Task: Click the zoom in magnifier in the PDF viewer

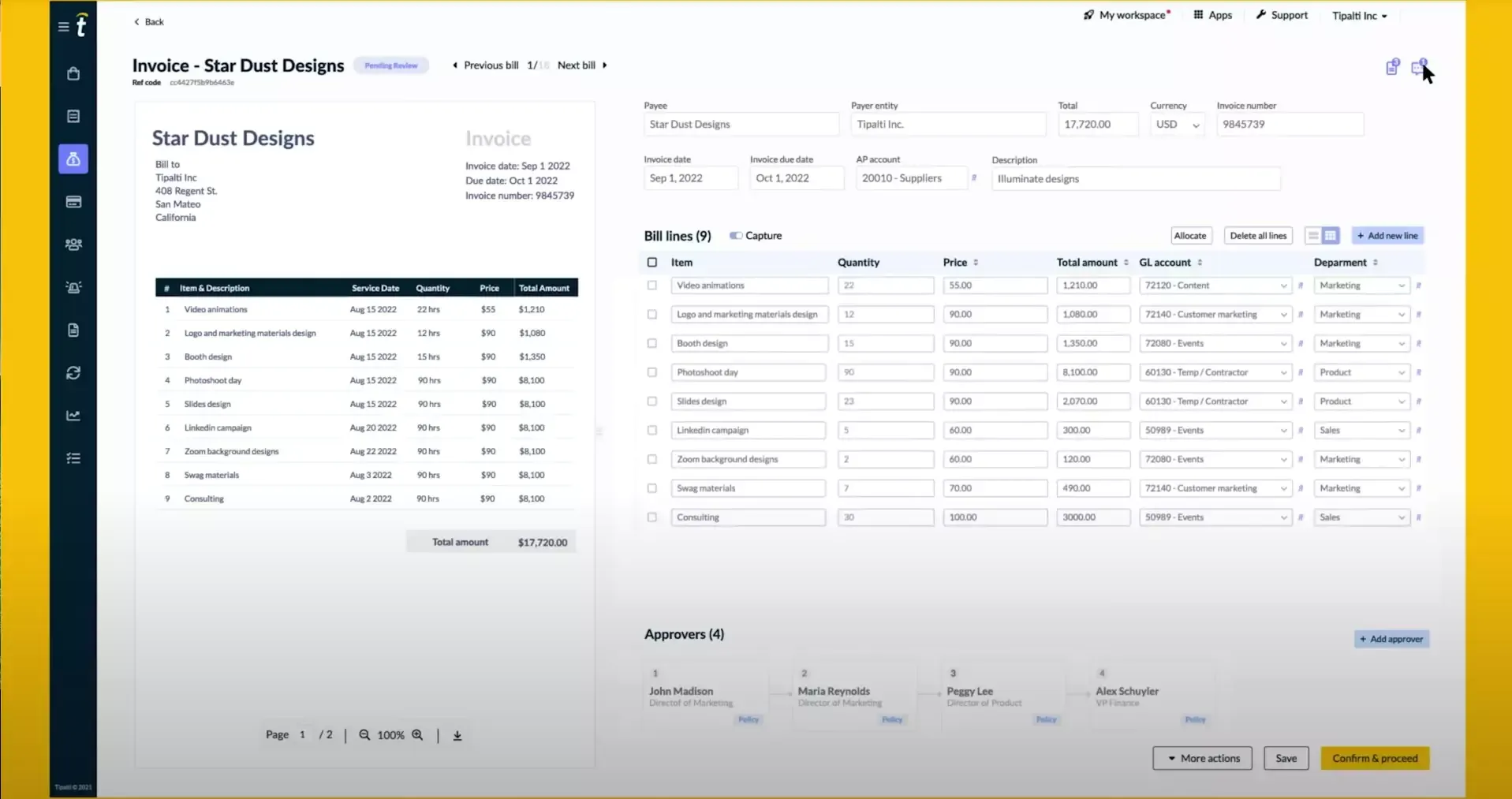Action: [418, 734]
